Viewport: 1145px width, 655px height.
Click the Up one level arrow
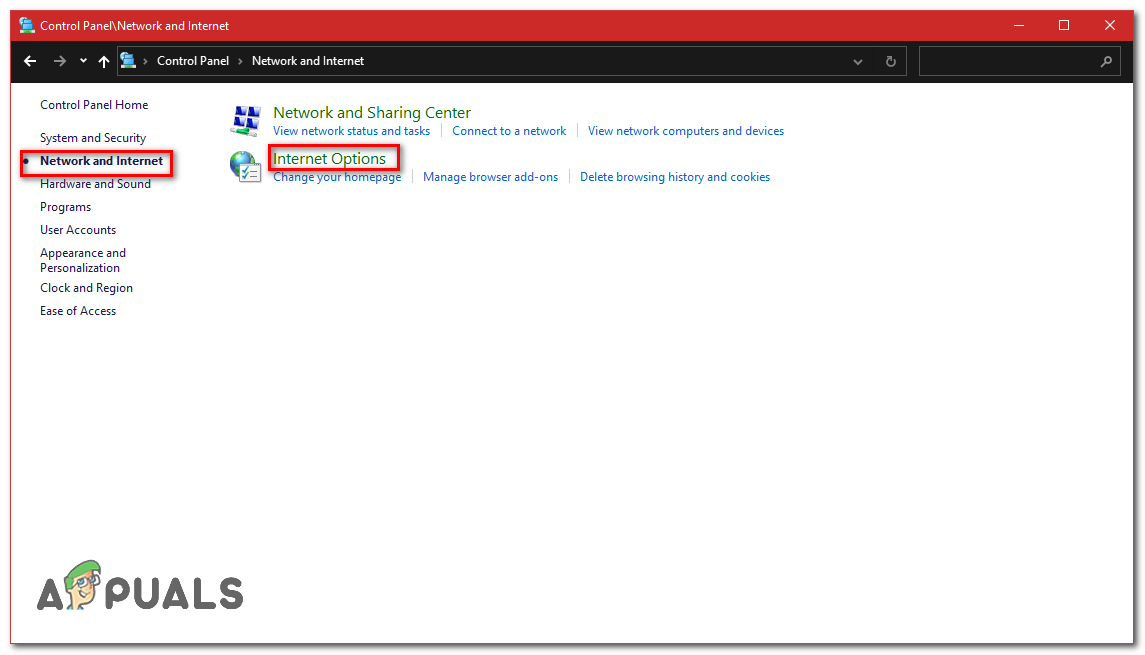[x=103, y=61]
